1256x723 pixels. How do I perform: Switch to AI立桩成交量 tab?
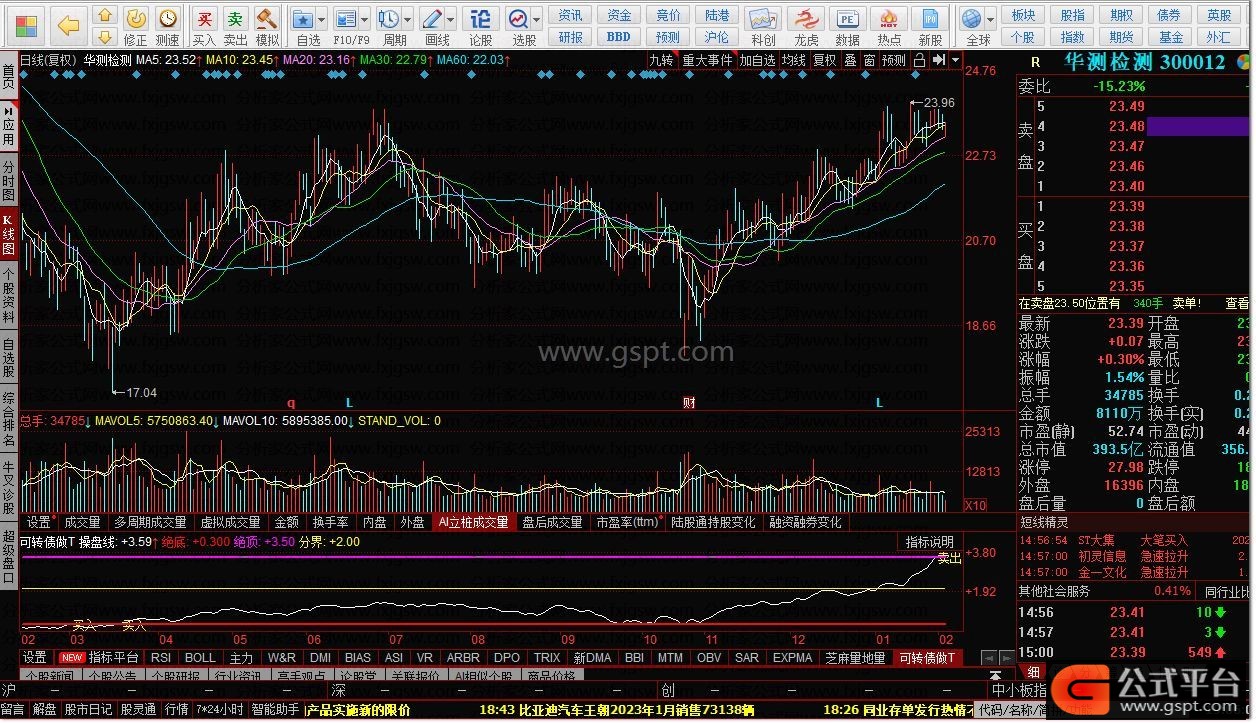coord(473,522)
